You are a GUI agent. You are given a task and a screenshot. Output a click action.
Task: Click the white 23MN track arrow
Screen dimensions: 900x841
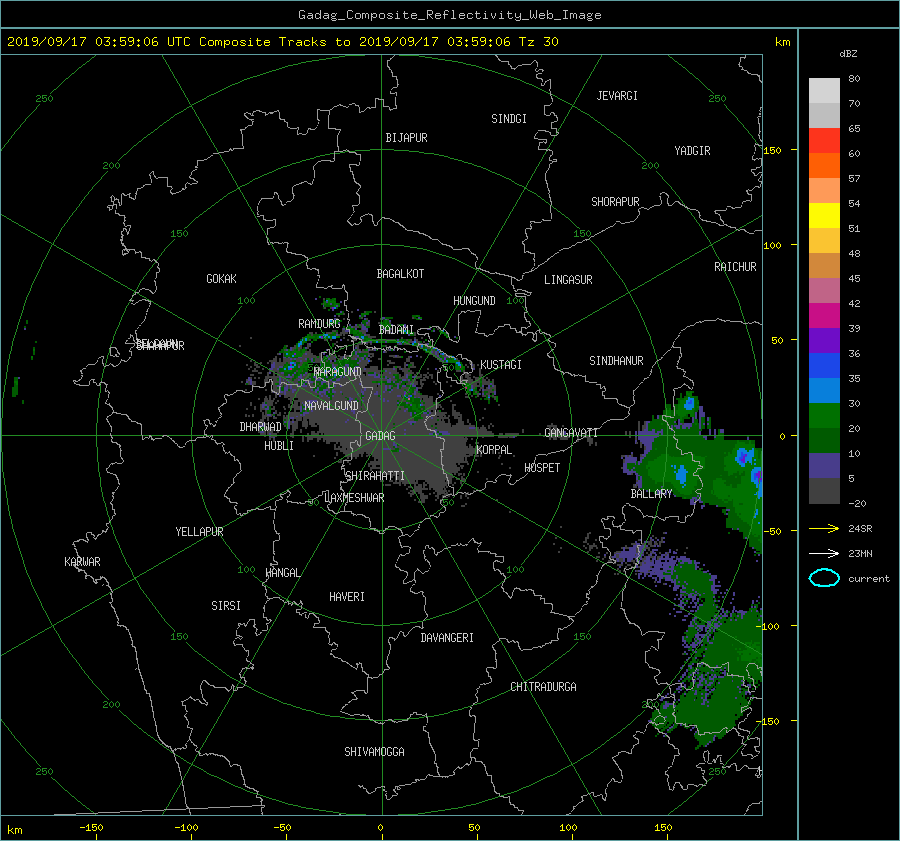click(824, 553)
